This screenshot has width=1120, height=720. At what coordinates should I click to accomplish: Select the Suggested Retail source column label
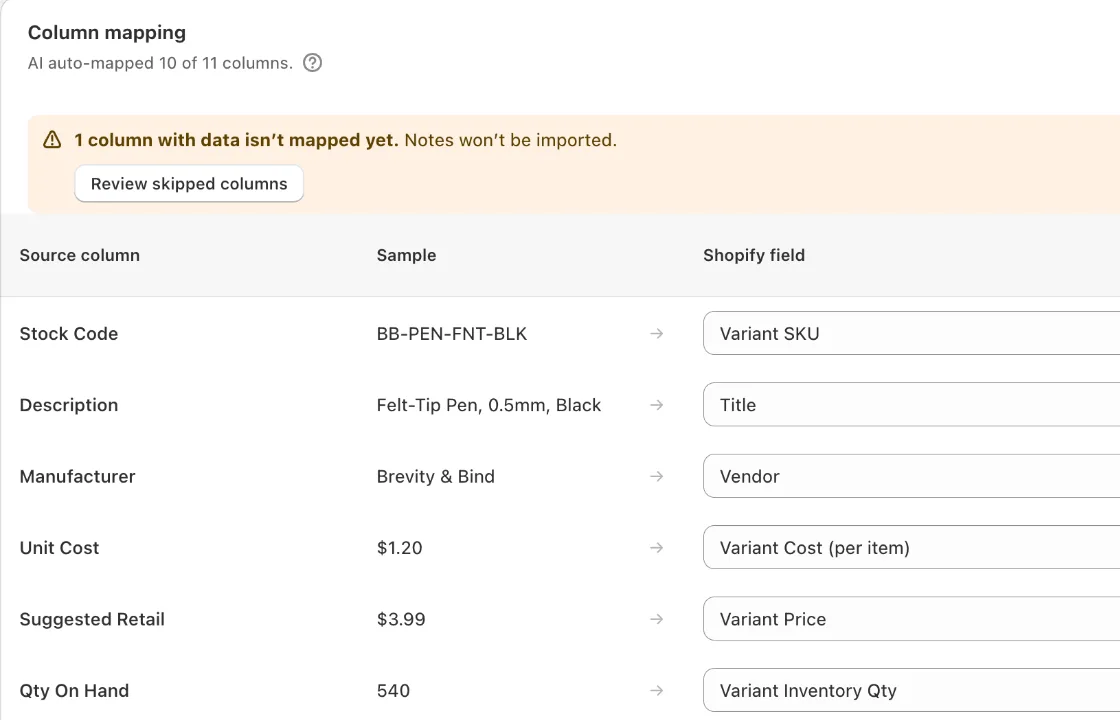(92, 619)
